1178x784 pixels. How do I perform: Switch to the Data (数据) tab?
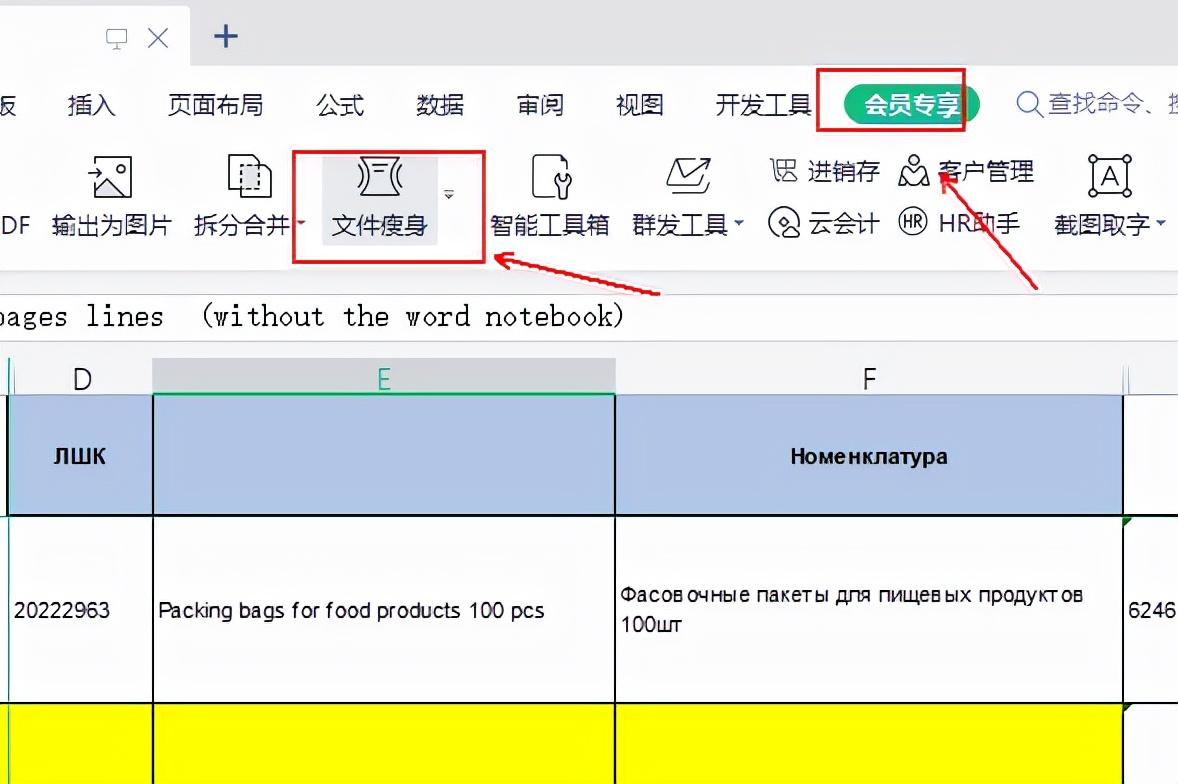[439, 105]
